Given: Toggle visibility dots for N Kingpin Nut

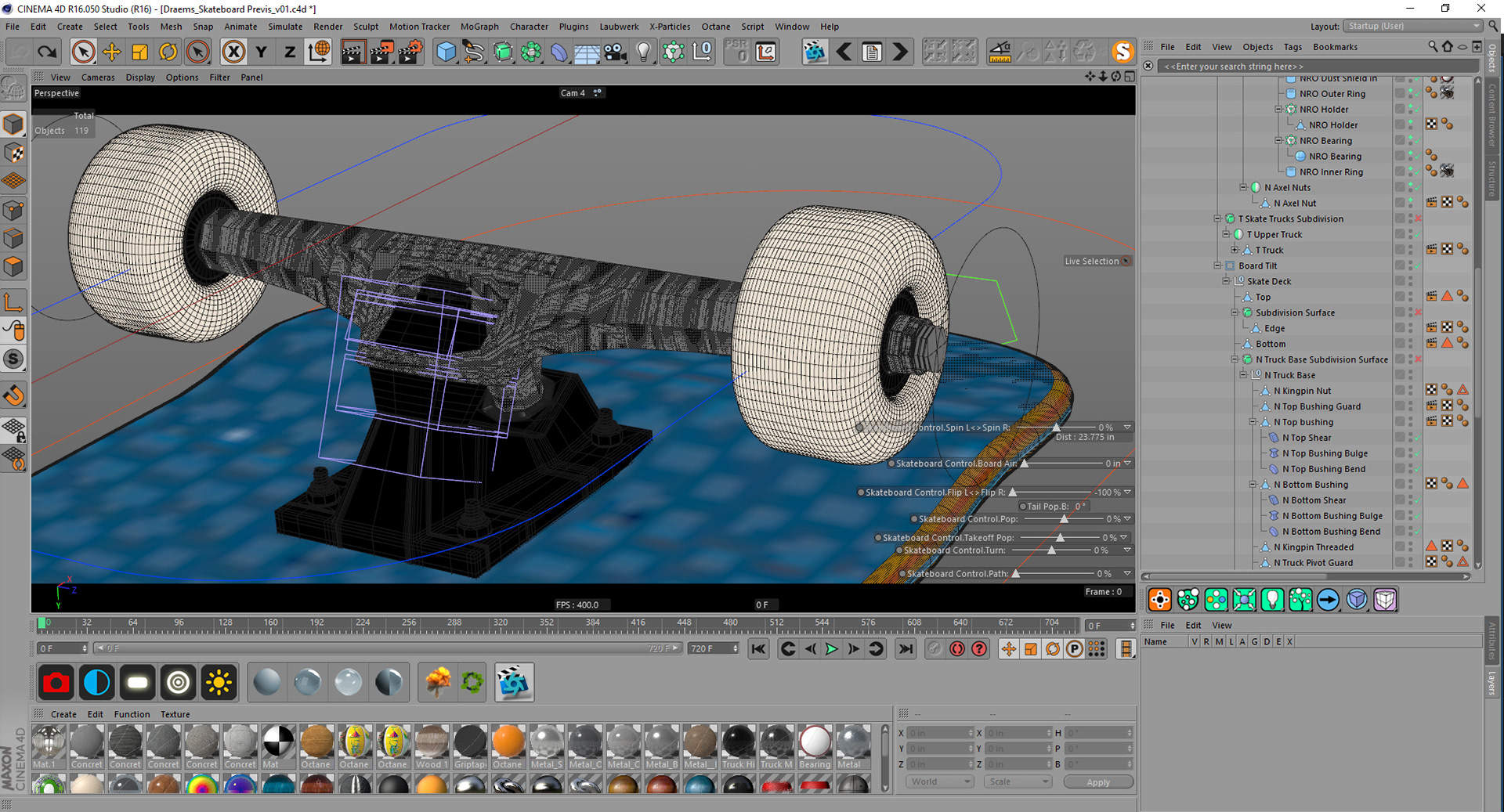Looking at the screenshot, I should (x=1411, y=391).
